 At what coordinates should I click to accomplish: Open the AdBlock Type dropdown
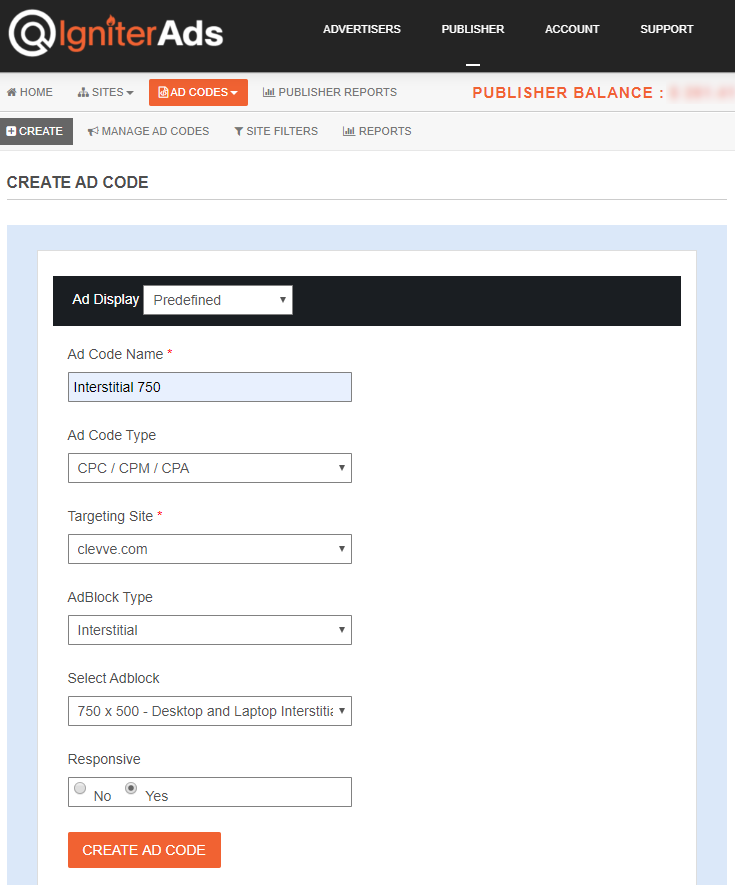[x=209, y=630]
